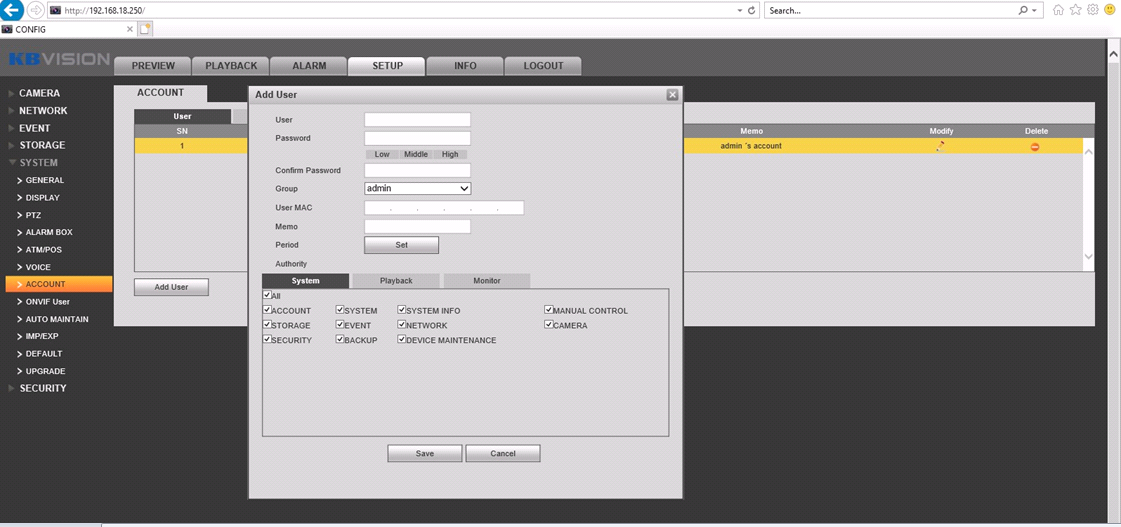Click the red Delete icon for admin
This screenshot has width=1121, height=527.
pyautogui.click(x=1035, y=147)
